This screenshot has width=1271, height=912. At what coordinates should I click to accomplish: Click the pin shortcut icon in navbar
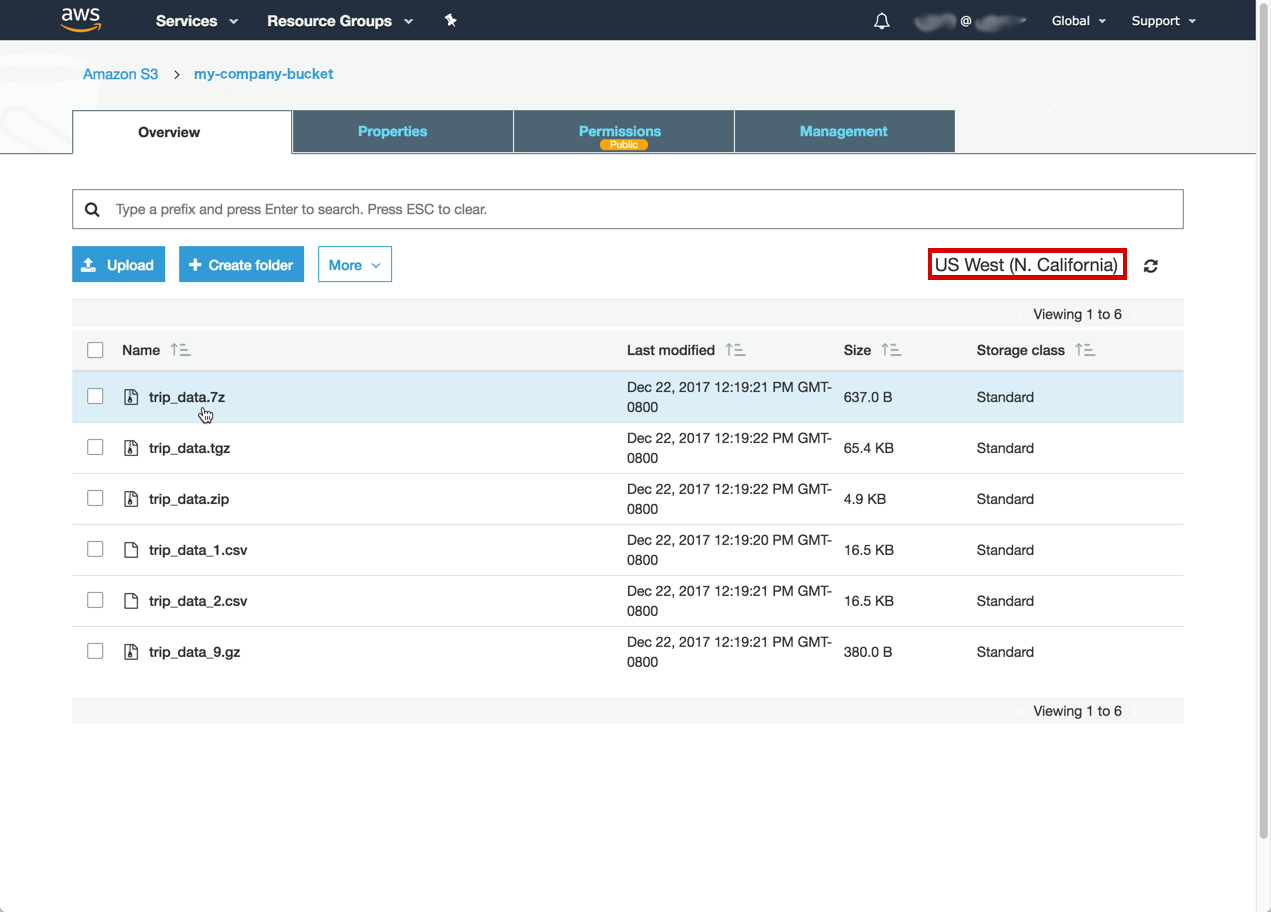coord(450,21)
